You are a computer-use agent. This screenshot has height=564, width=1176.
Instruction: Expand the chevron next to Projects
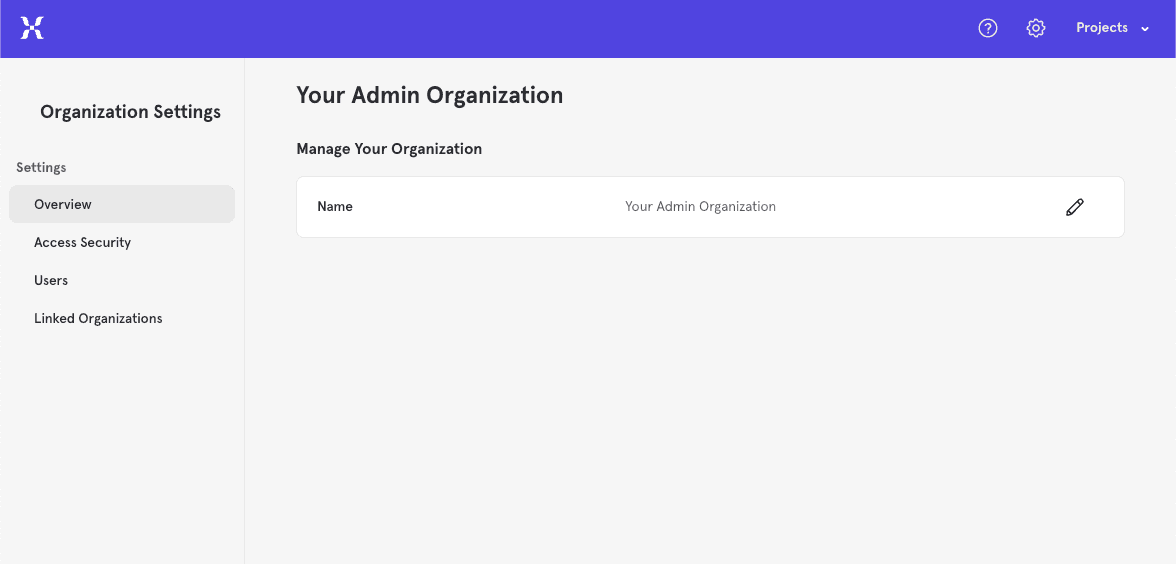pyautogui.click(x=1145, y=29)
